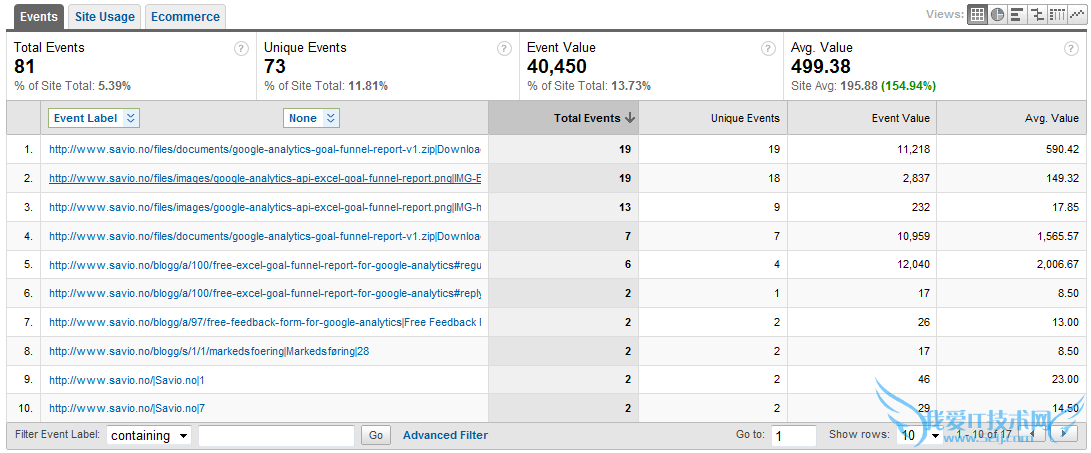Select the comparison view icon

pos(1037,15)
